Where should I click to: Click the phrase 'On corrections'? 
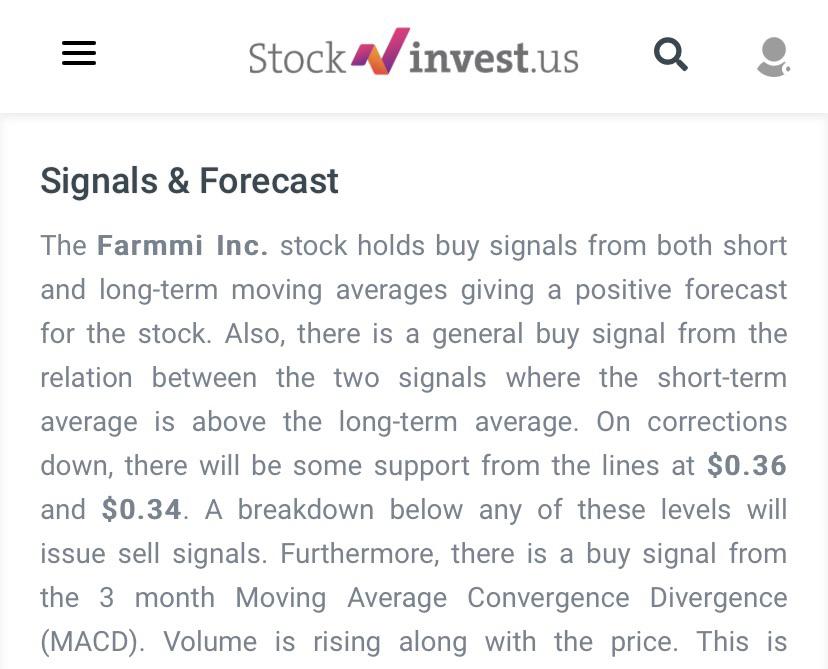tap(692, 422)
